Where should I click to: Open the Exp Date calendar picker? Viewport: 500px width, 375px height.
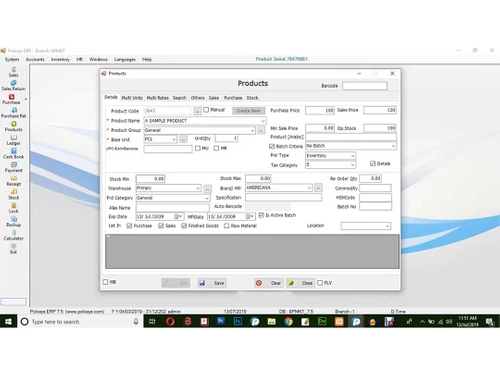pyautogui.click(x=179, y=217)
